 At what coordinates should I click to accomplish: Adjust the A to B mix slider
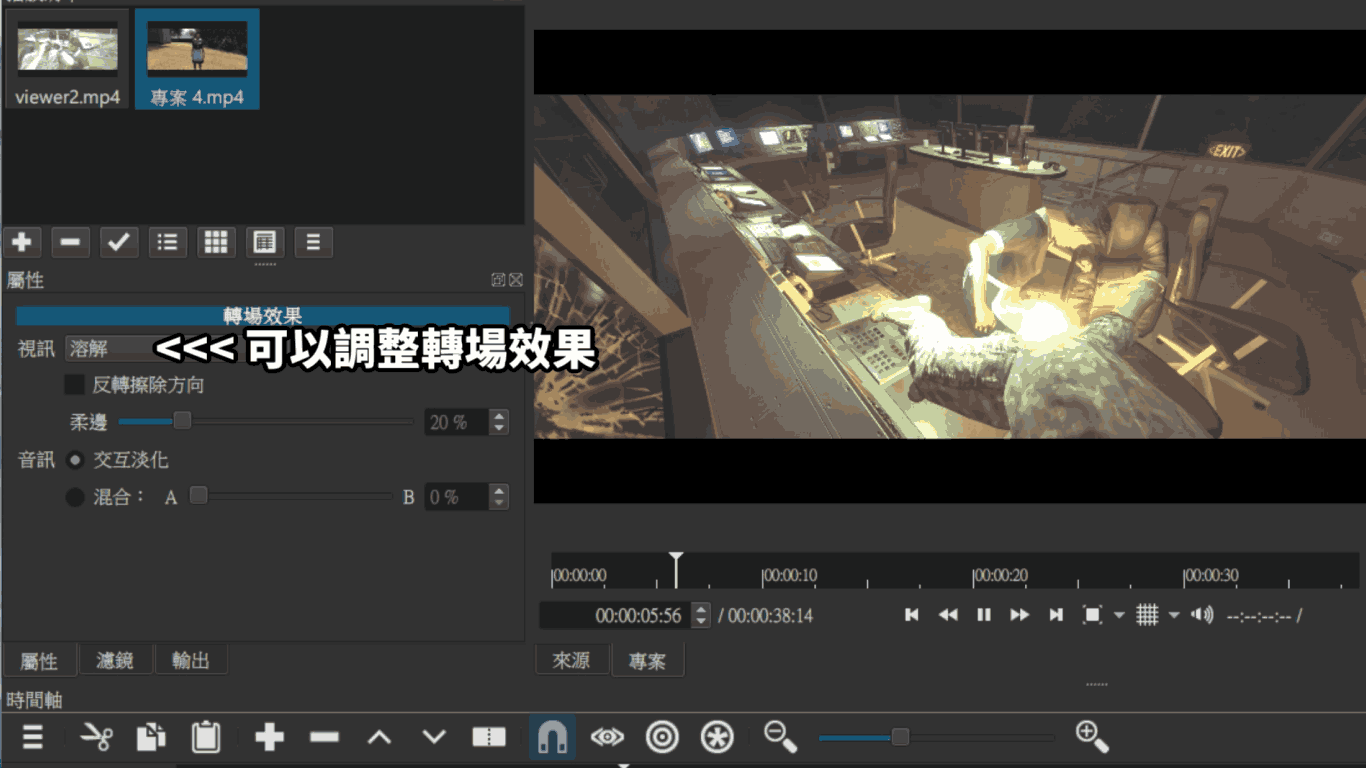pos(291,496)
